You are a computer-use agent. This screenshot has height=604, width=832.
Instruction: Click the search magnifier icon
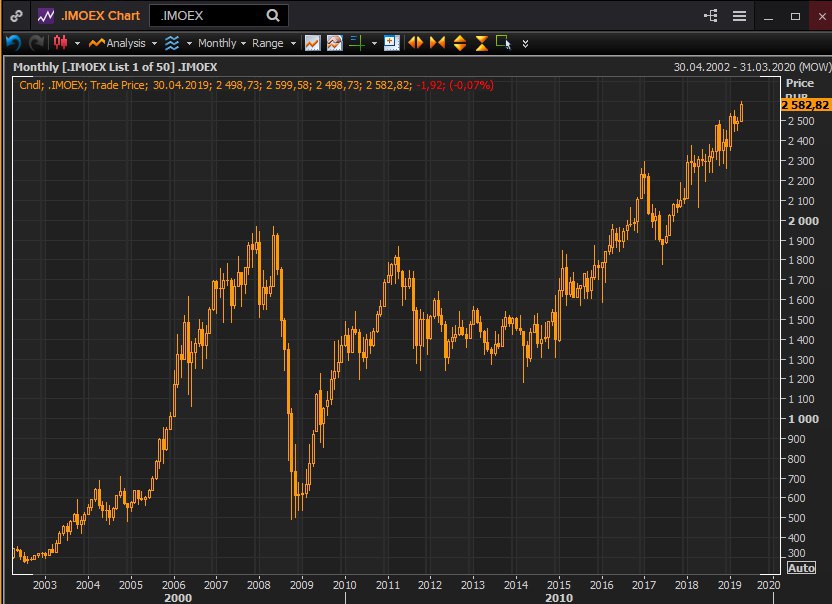pyautogui.click(x=273, y=16)
